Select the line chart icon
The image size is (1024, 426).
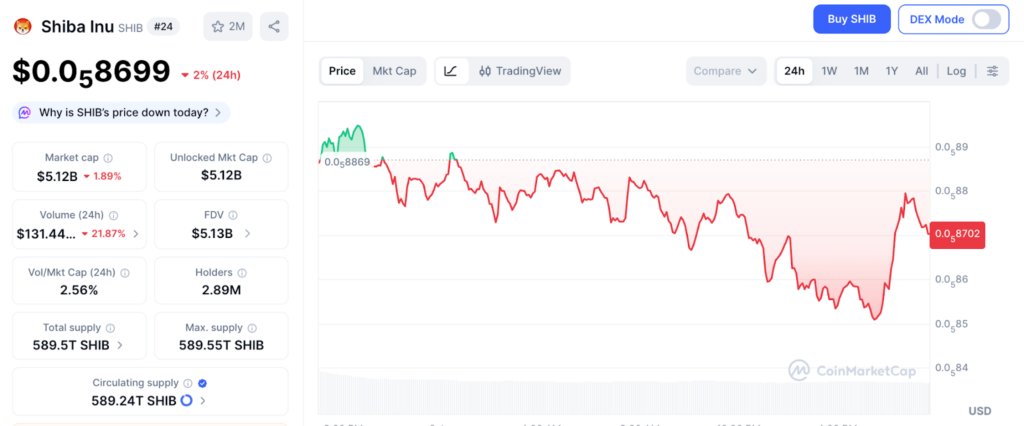pyautogui.click(x=451, y=71)
